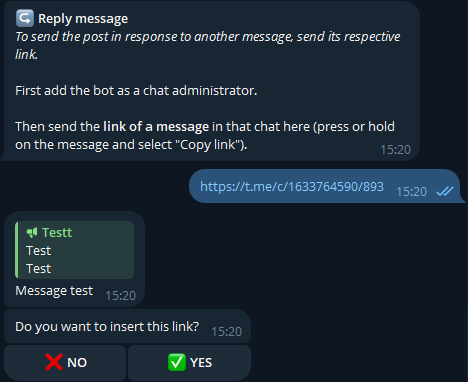Click the reply arrow emoji icon
Screen dimensions: 468x382
tap(25, 18)
